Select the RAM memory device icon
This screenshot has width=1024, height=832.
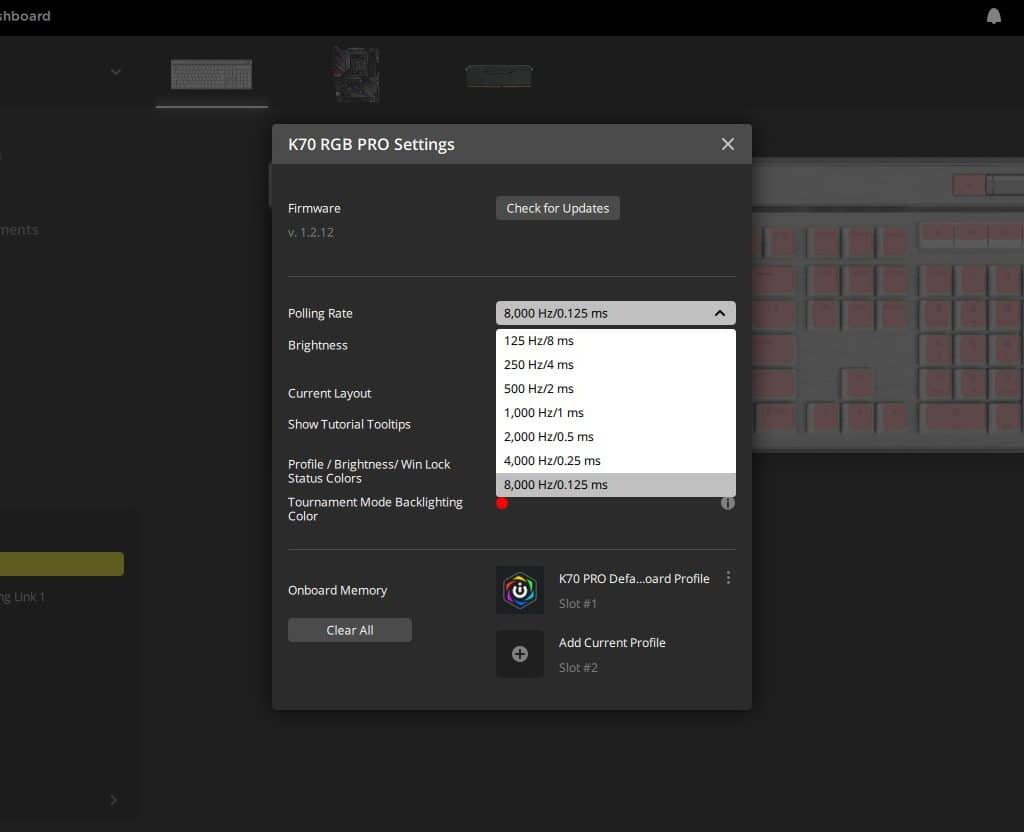click(499, 76)
